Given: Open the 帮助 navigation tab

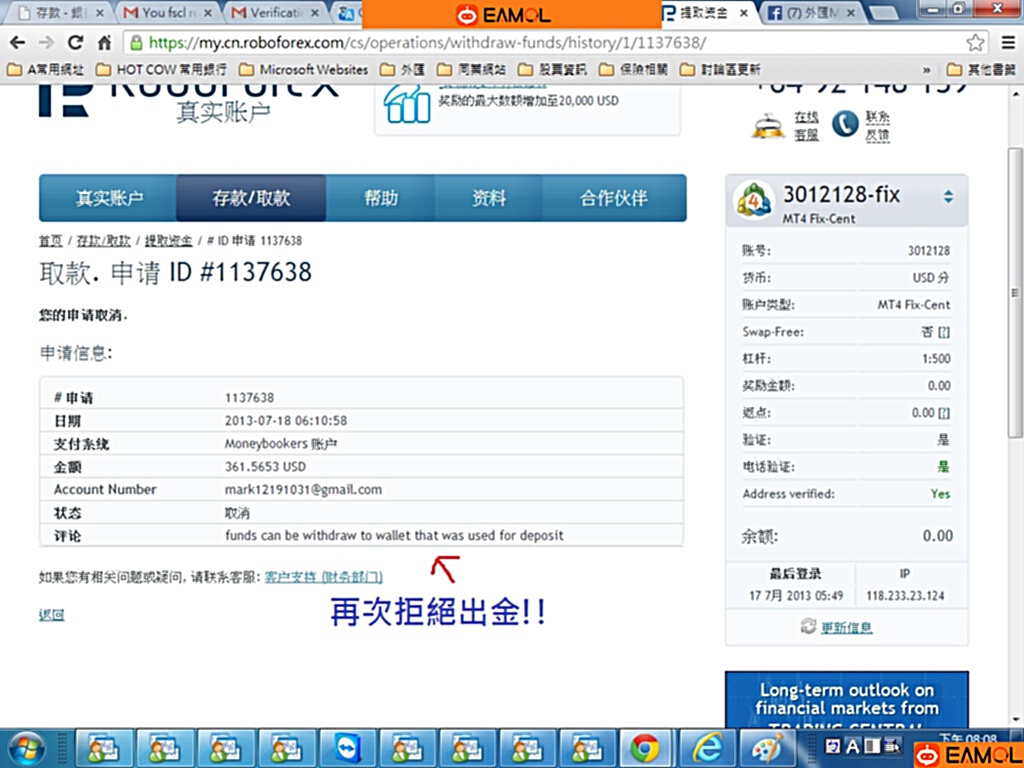Looking at the screenshot, I should [x=380, y=198].
